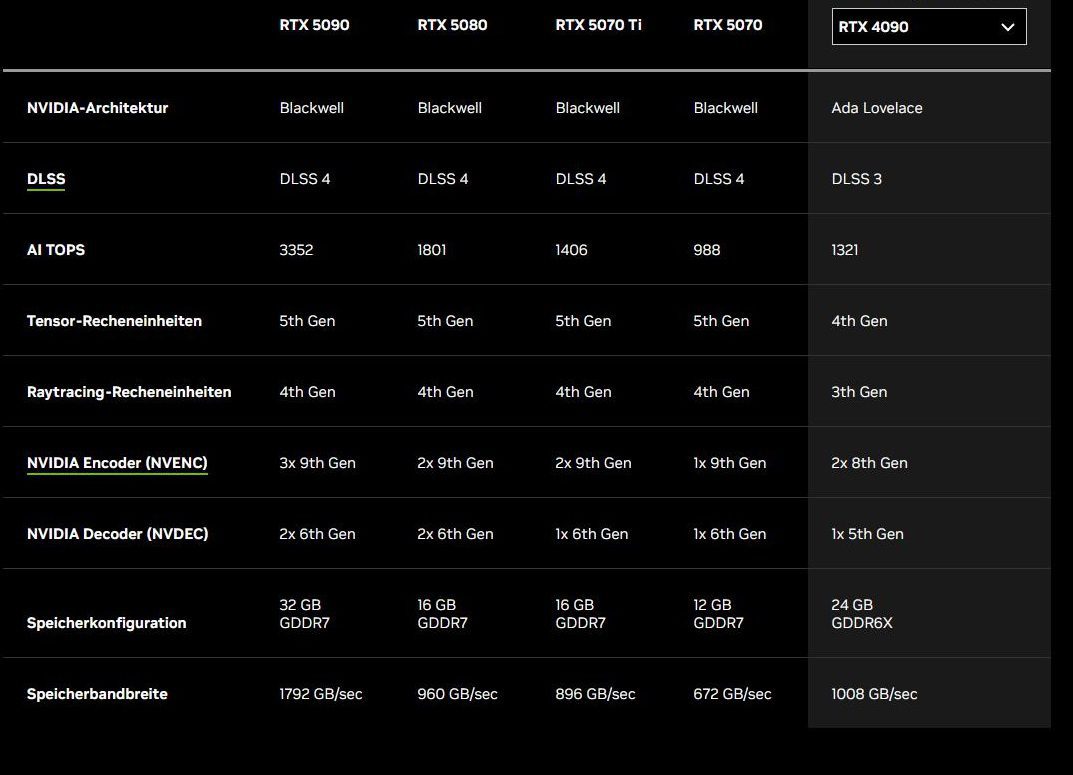This screenshot has height=775, width=1073.
Task: Select the RTX 5080 column header
Action: [452, 25]
